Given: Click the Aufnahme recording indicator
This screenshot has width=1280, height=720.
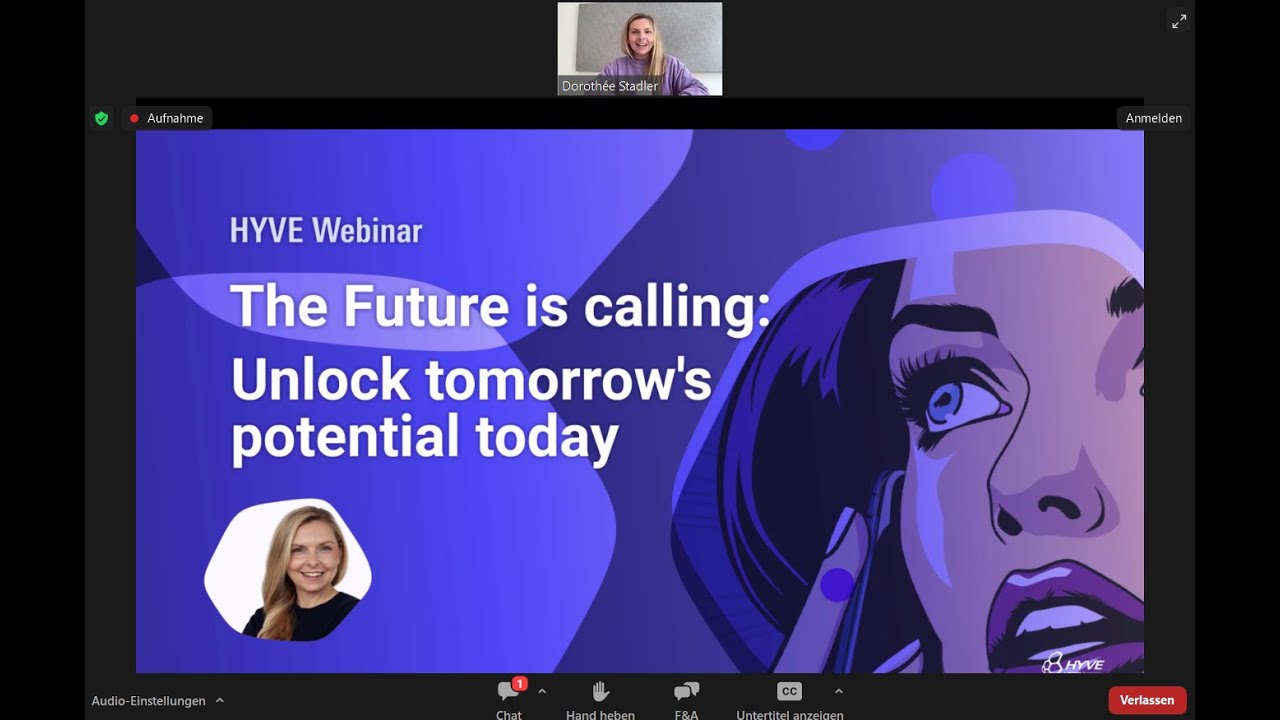Looking at the screenshot, I should pyautogui.click(x=167, y=118).
